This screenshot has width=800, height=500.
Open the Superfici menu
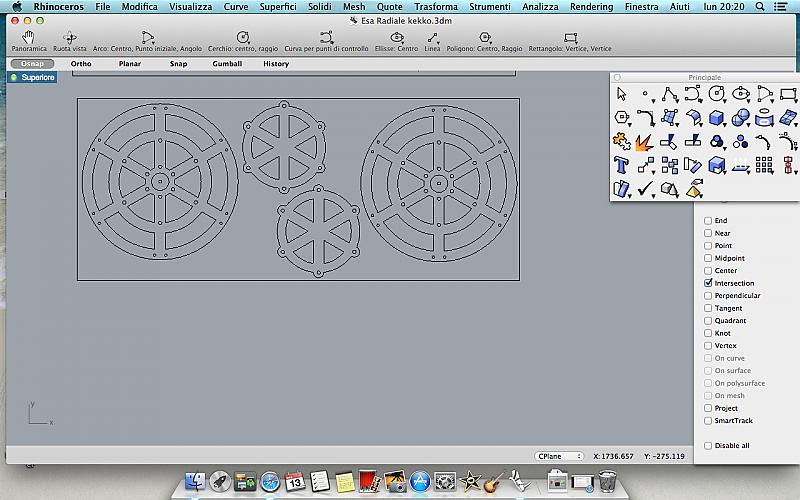277,7
